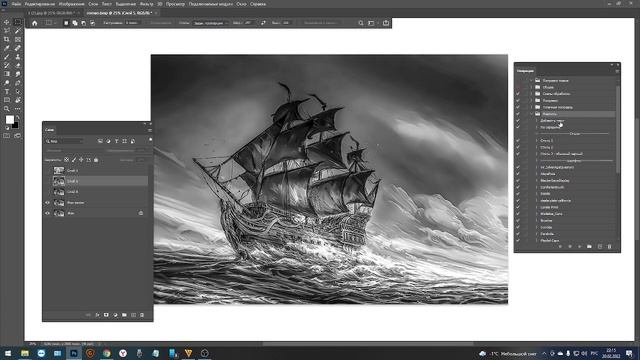Select the Crop tool
640x360 pixels.
point(7,39)
